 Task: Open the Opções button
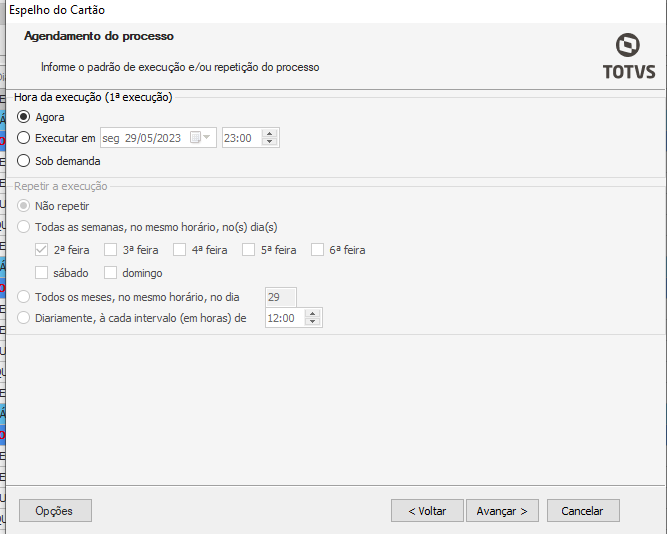[55, 510]
